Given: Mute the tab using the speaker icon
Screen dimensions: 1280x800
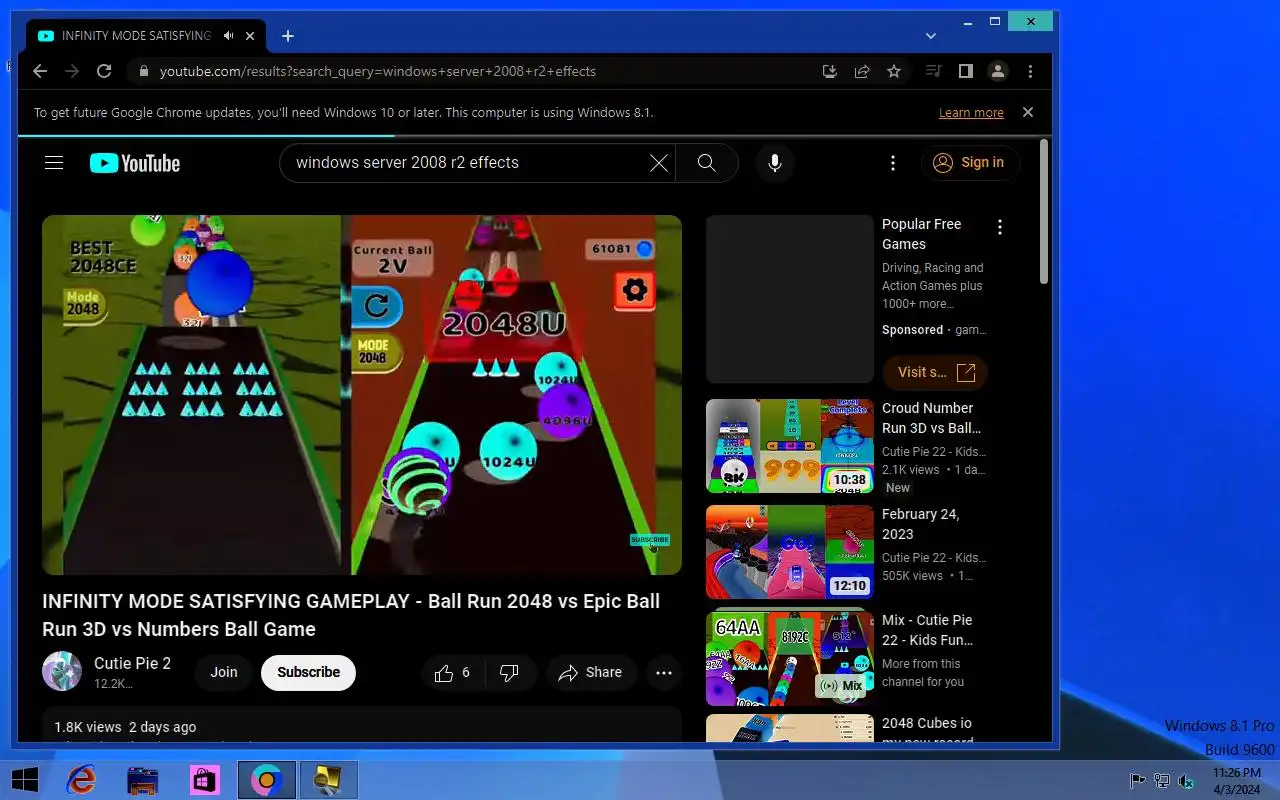Looking at the screenshot, I should (x=228, y=36).
